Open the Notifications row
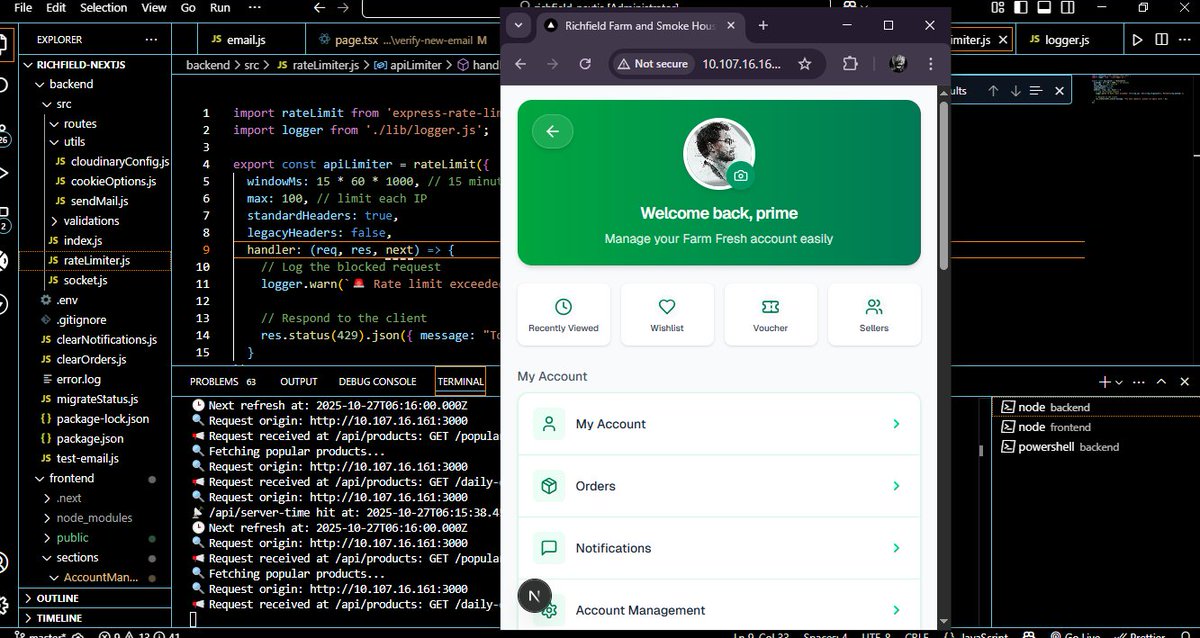 pyautogui.click(x=719, y=548)
